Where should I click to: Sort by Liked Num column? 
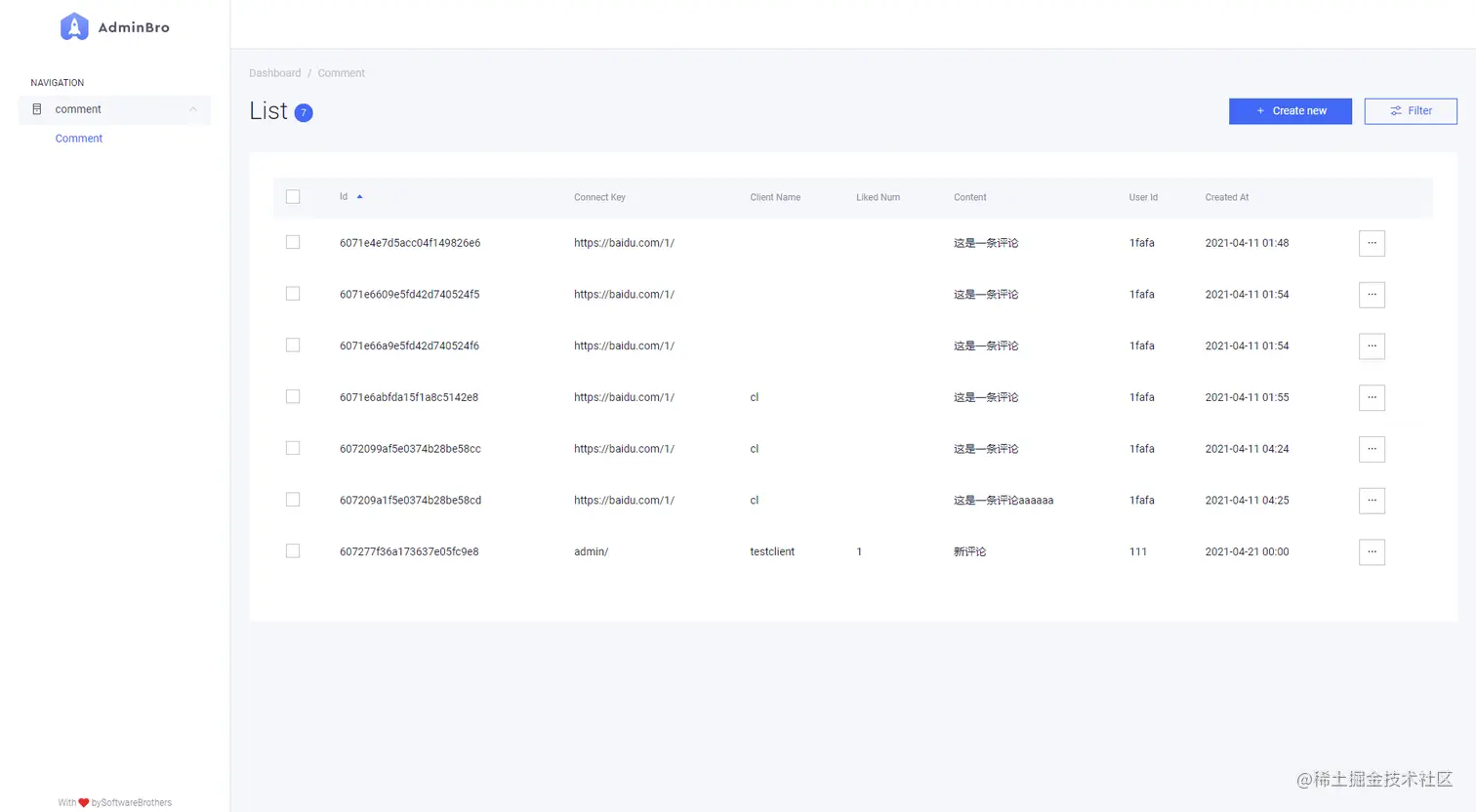coord(879,197)
